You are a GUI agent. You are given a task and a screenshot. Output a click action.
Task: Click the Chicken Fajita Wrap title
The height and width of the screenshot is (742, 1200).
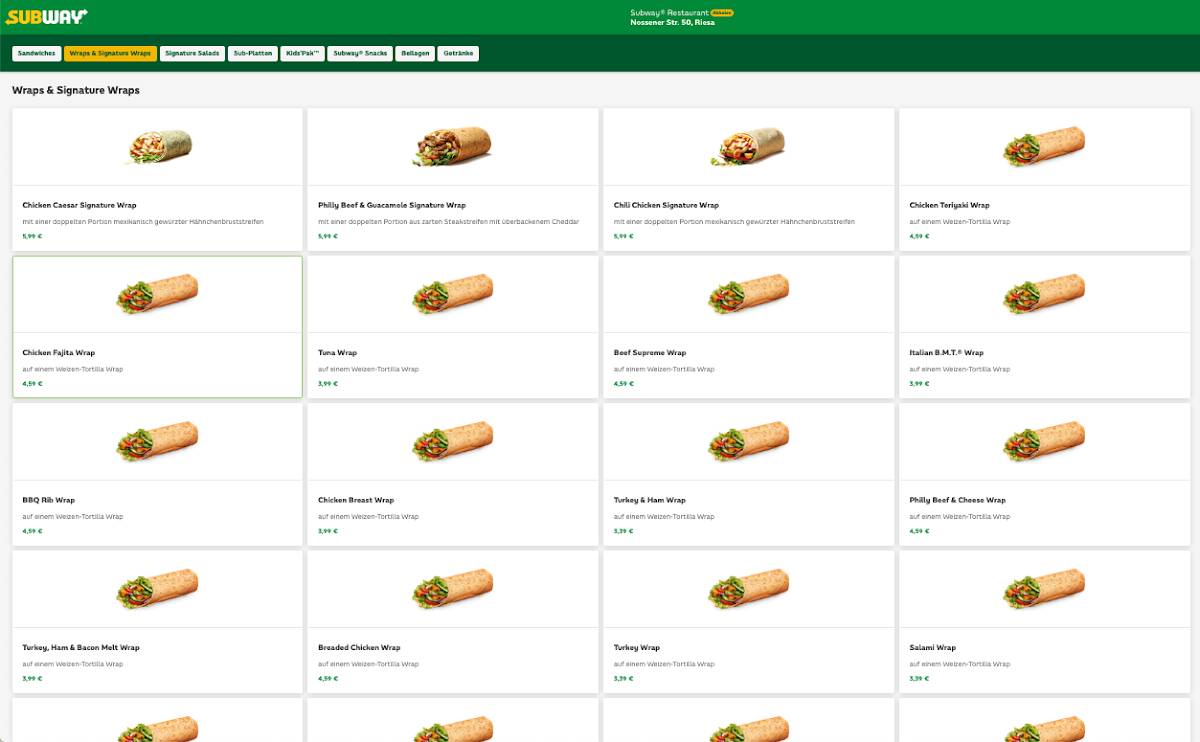point(59,352)
